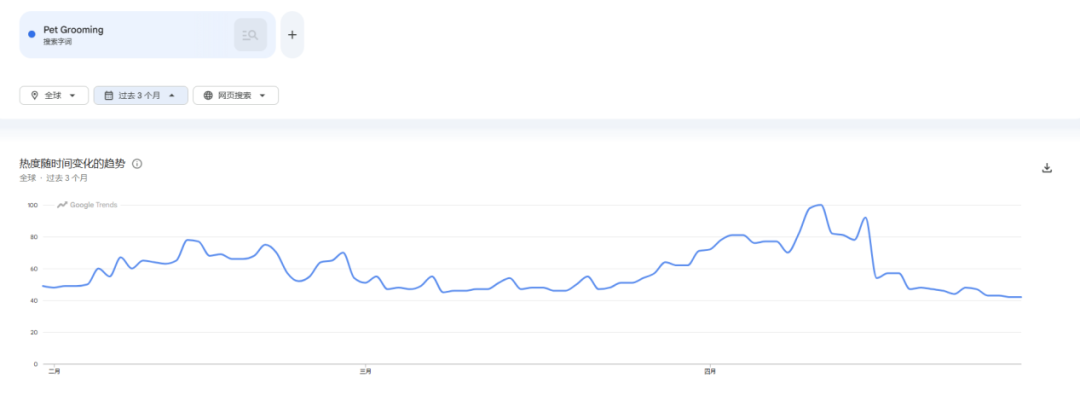Click the globe icon beside 网页搜索
This screenshot has width=1080, height=401.
pos(208,95)
